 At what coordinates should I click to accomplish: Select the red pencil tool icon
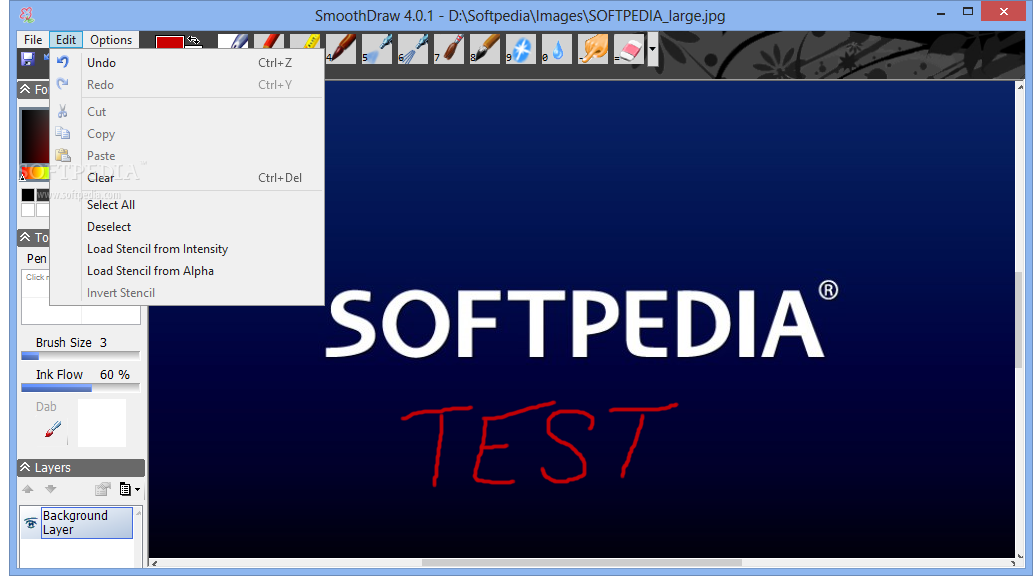(x=269, y=41)
